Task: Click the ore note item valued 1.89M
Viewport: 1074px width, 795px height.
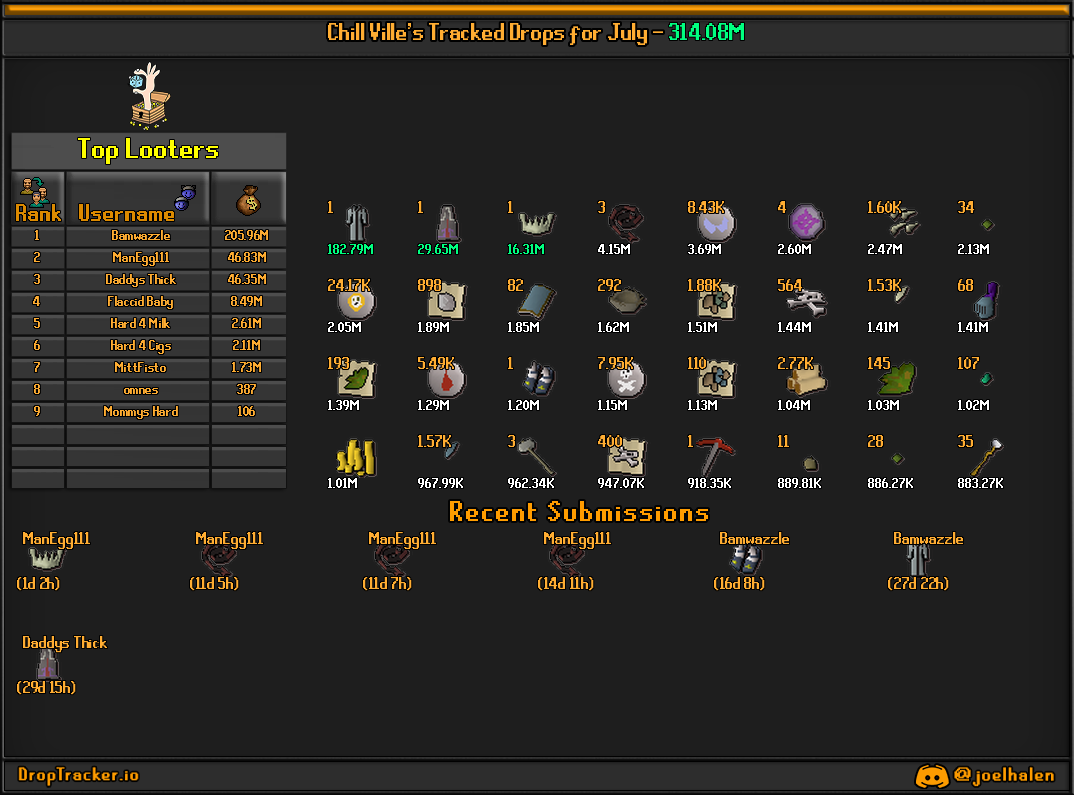Action: pos(447,301)
